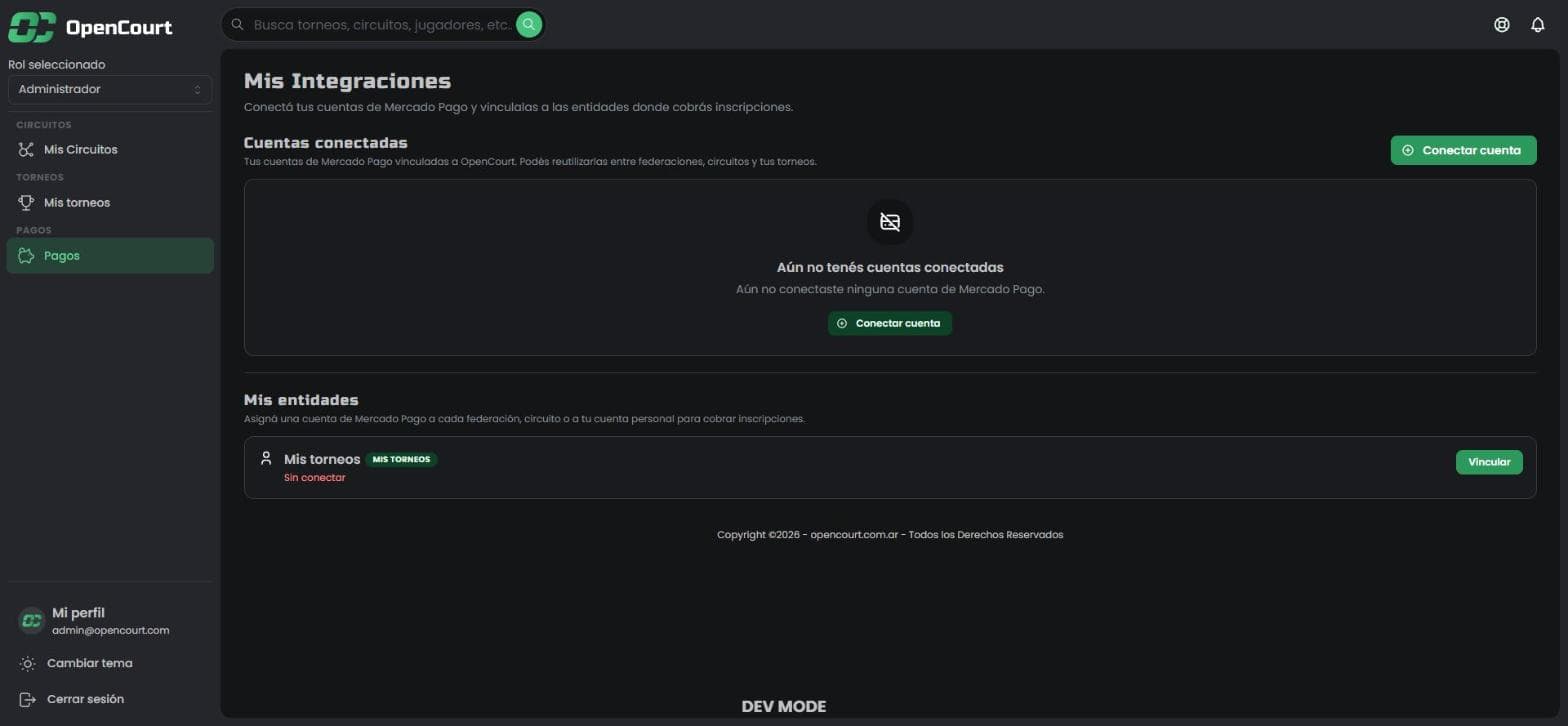Image resolution: width=1568 pixels, height=726 pixels.
Task: Focus the search input field
Action: (x=382, y=24)
